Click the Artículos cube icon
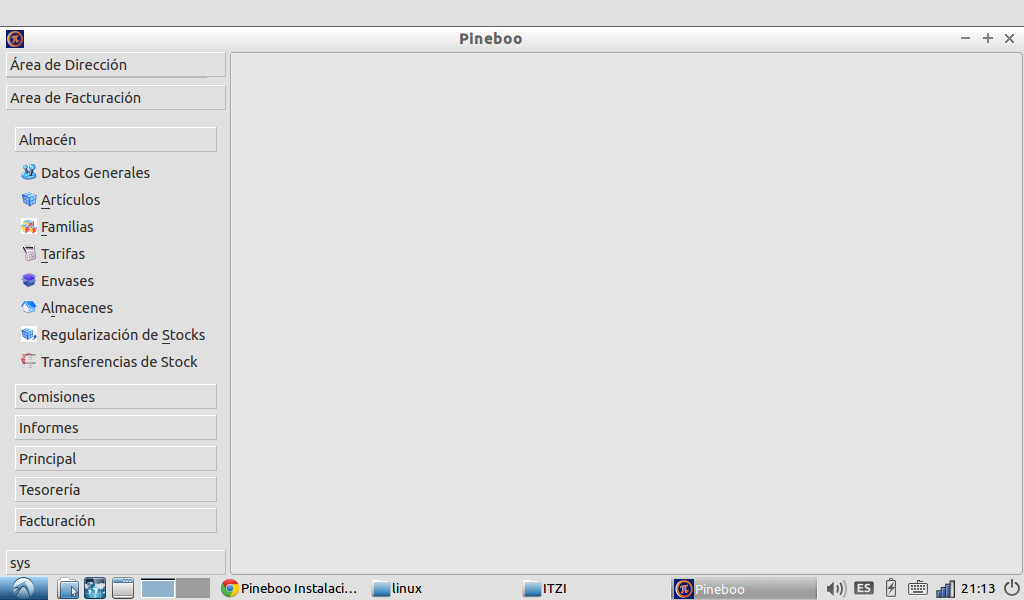The width and height of the screenshot is (1024, 600). tap(28, 199)
